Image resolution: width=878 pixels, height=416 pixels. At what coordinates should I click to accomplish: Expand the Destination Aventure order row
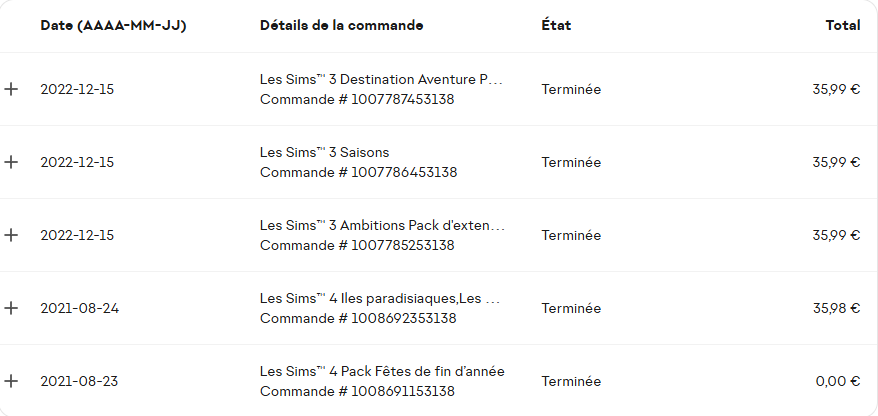[x=12, y=89]
